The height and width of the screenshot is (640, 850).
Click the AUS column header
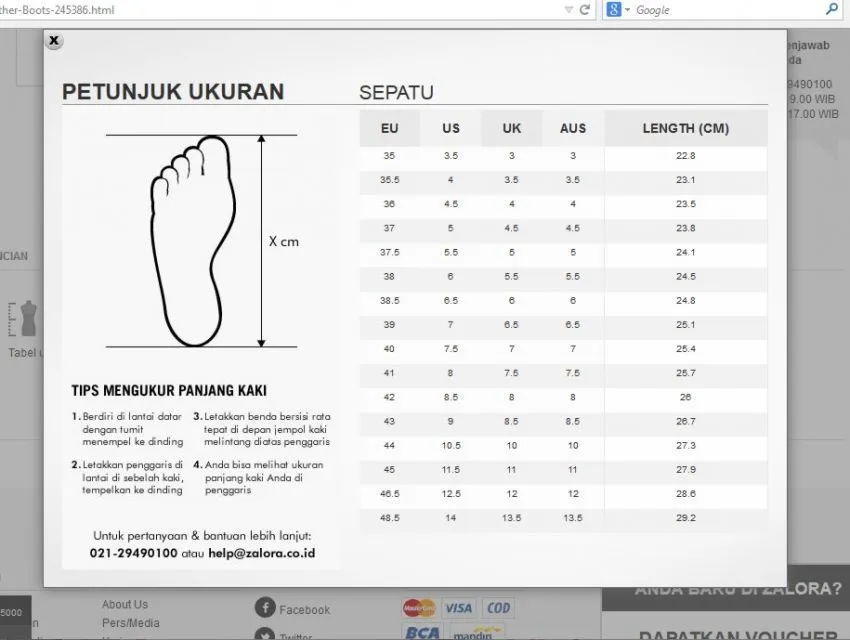[x=573, y=128]
